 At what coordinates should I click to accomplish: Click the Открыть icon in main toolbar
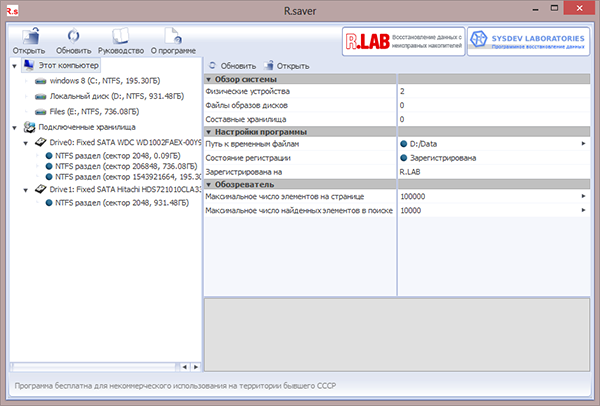(30, 36)
